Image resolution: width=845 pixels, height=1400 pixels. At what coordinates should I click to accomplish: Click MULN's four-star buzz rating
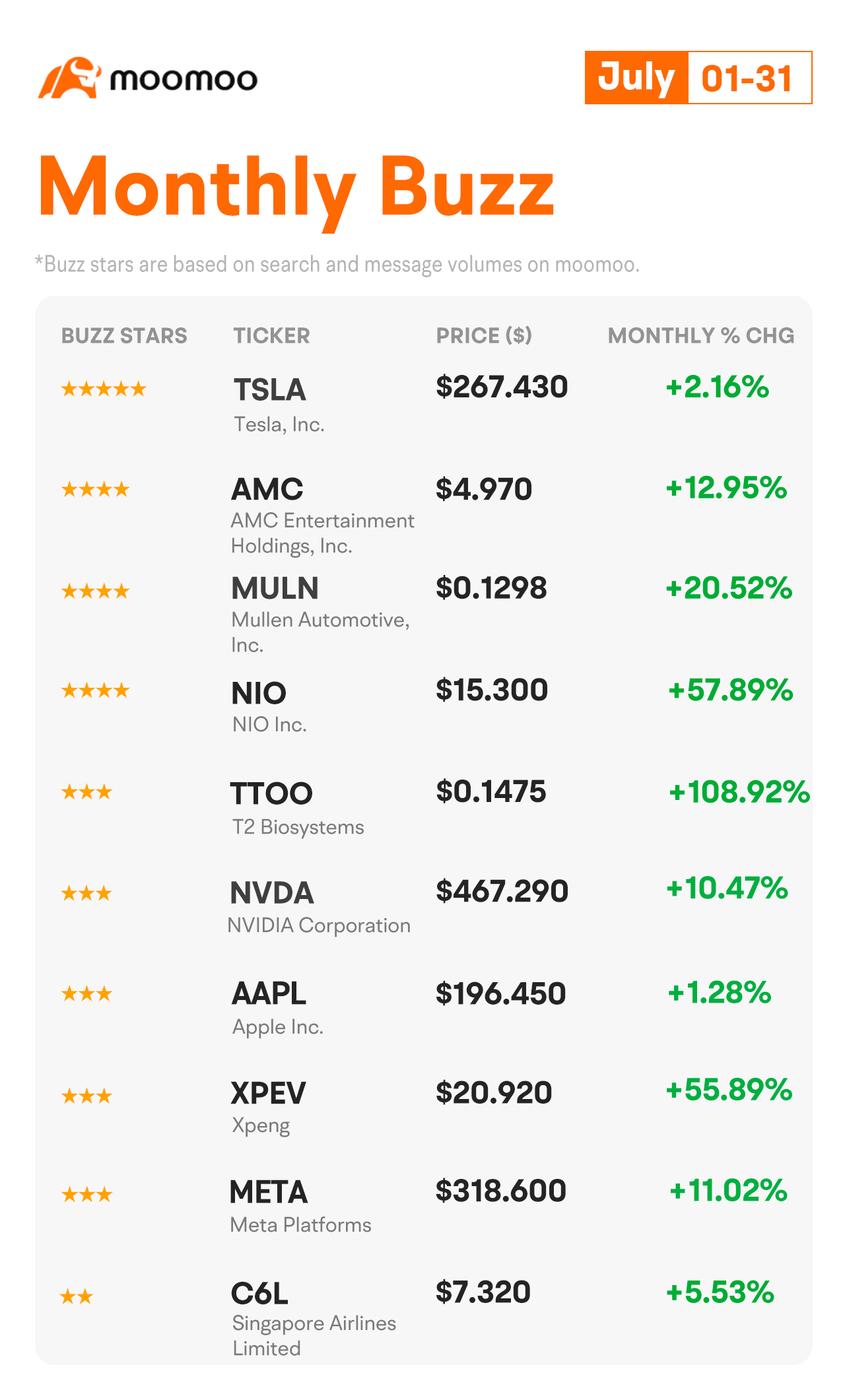[95, 591]
